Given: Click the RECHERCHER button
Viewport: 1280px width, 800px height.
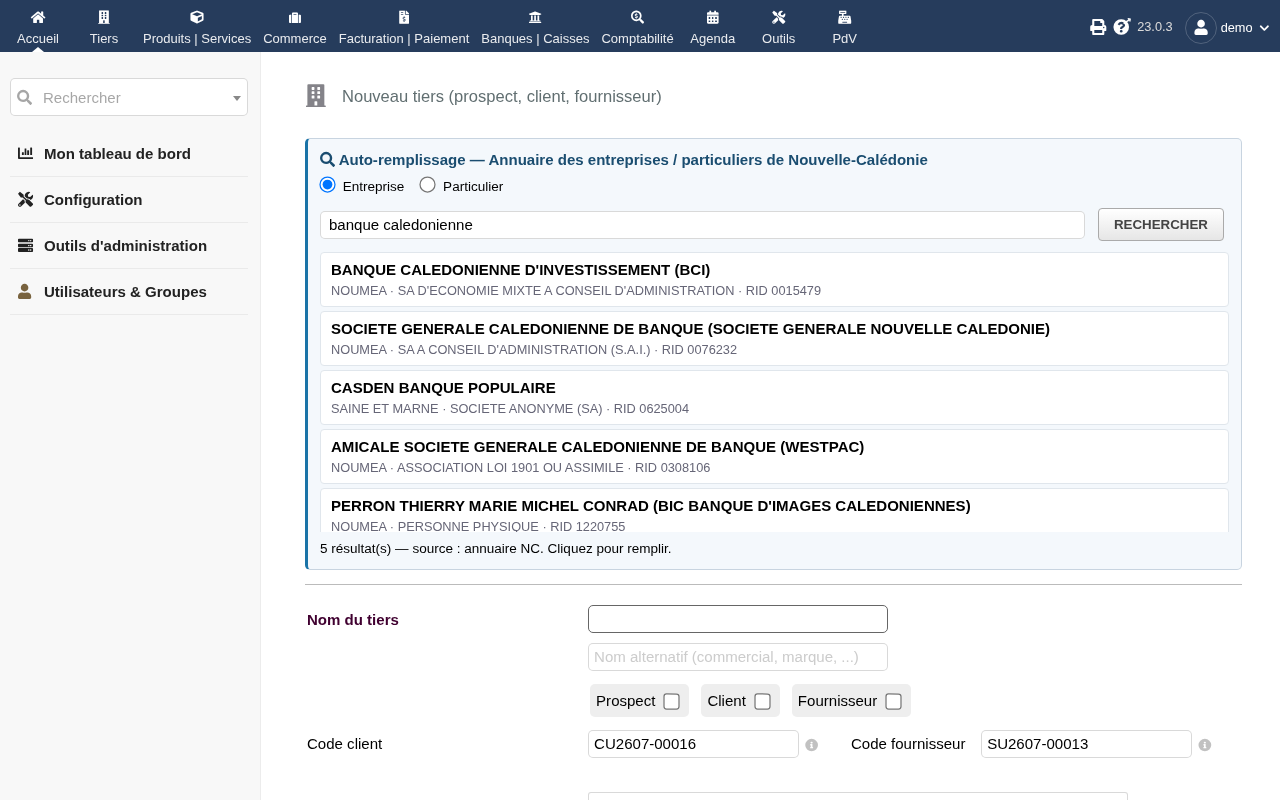Looking at the screenshot, I should [1161, 224].
